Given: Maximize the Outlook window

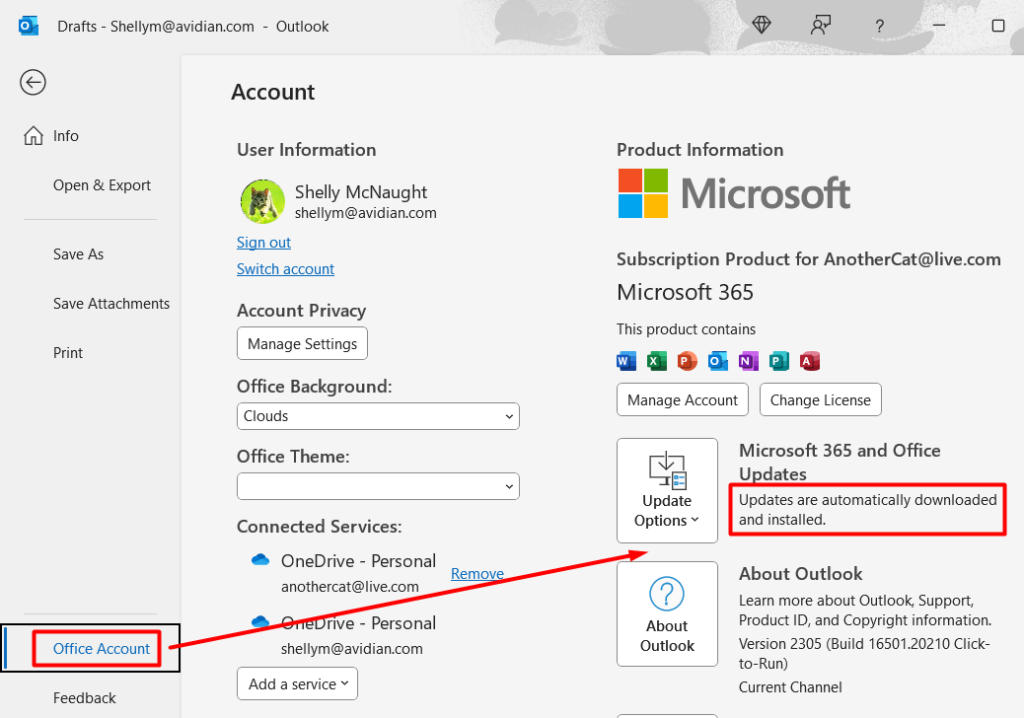Looking at the screenshot, I should [997, 25].
